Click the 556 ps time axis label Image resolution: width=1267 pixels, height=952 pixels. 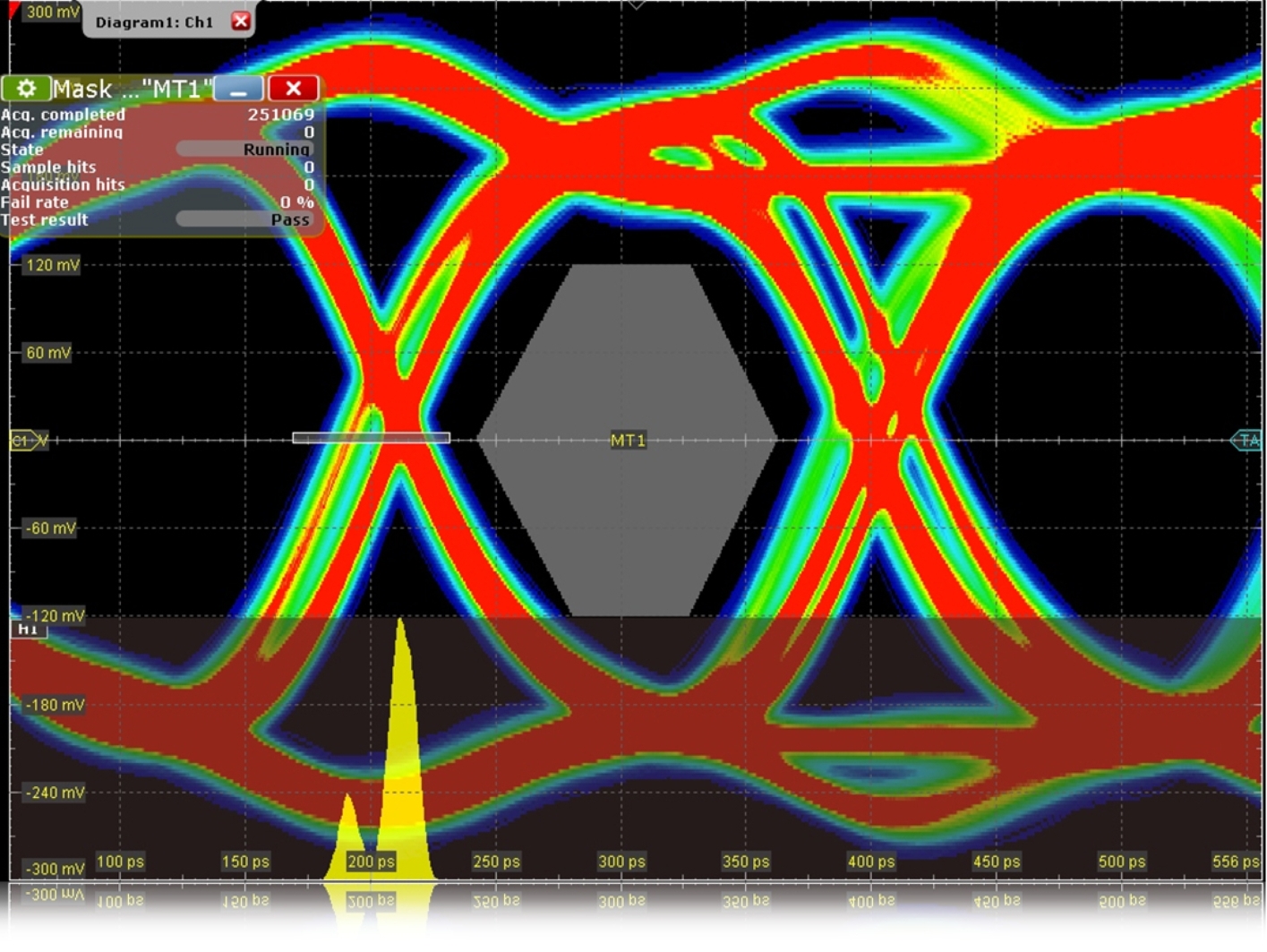[1236, 862]
